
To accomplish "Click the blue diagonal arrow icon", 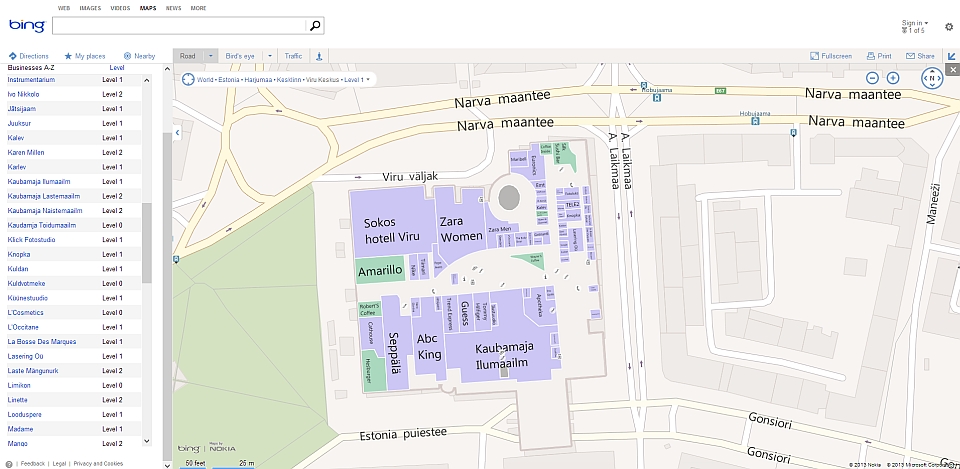I will (952, 56).
